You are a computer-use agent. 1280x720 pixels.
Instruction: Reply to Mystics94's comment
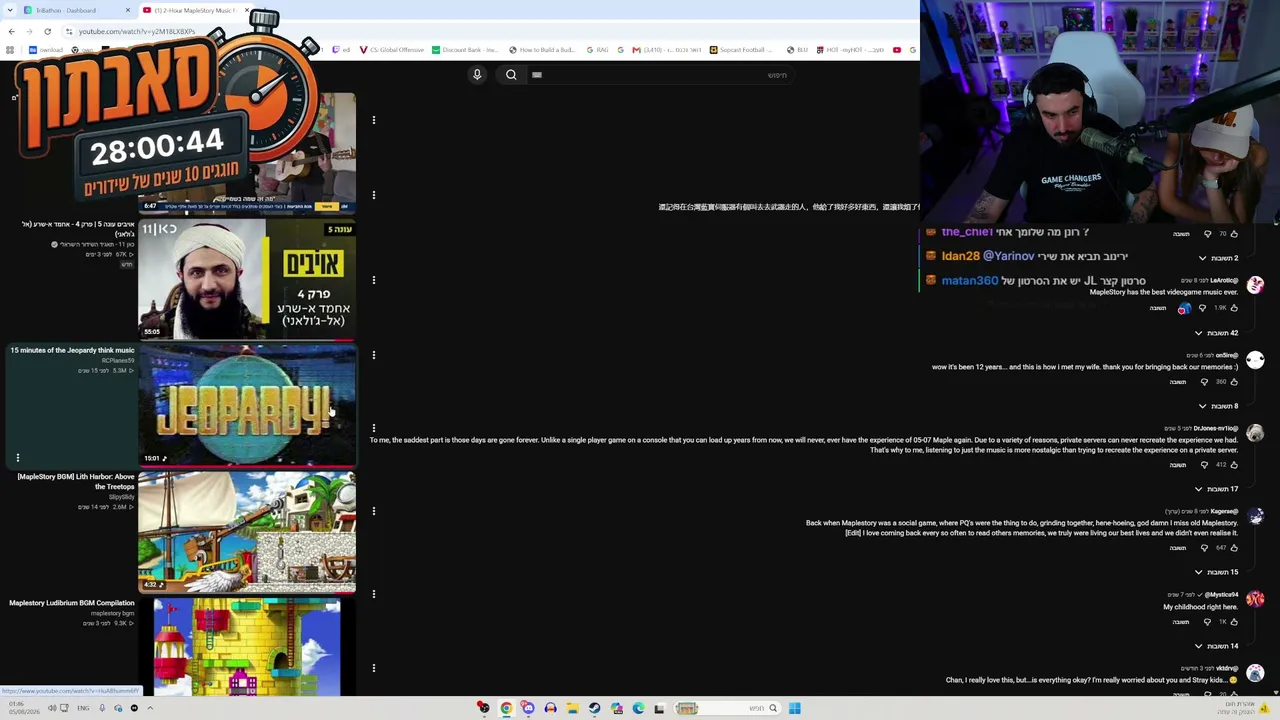click(x=1181, y=622)
